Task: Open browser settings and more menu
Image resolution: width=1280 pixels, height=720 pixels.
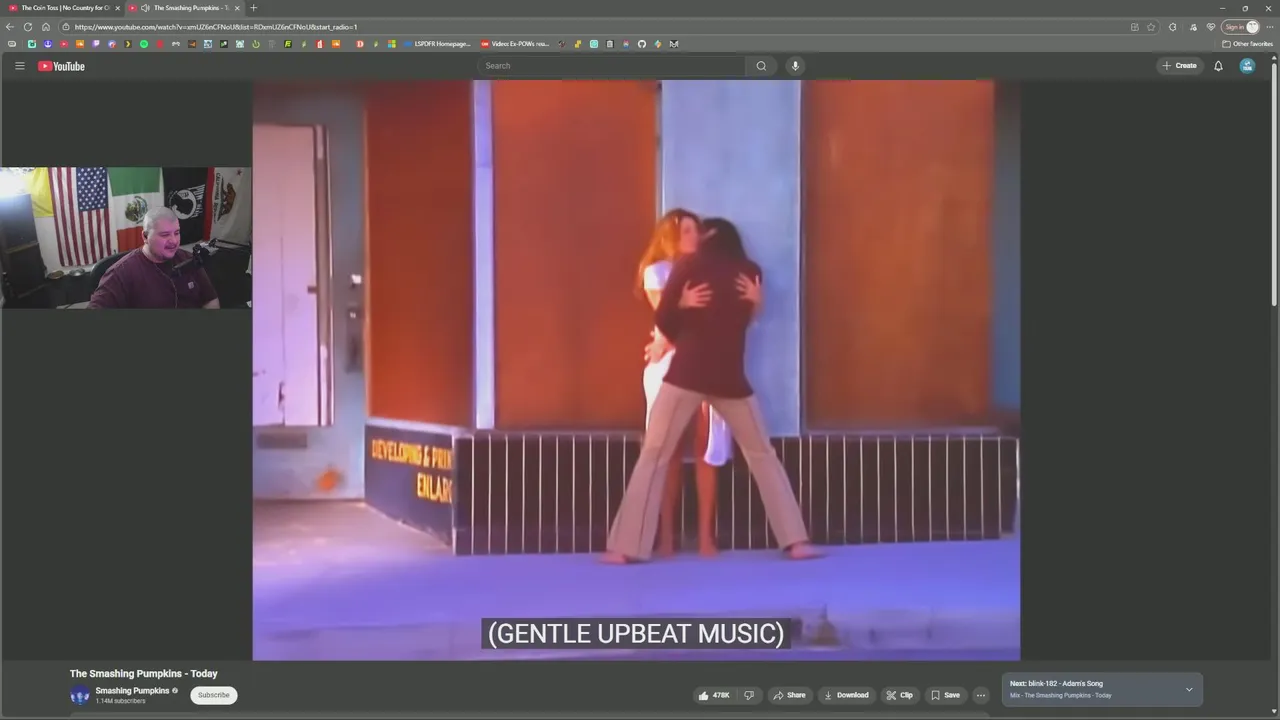Action: 1270,27
